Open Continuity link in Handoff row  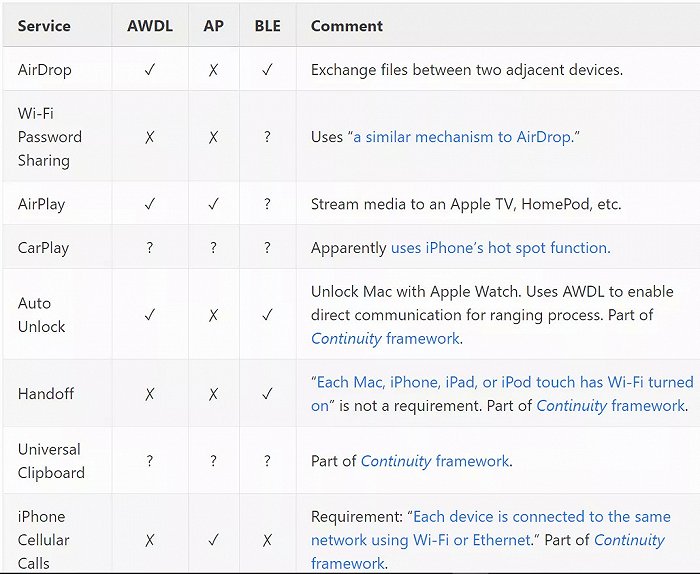(x=572, y=406)
